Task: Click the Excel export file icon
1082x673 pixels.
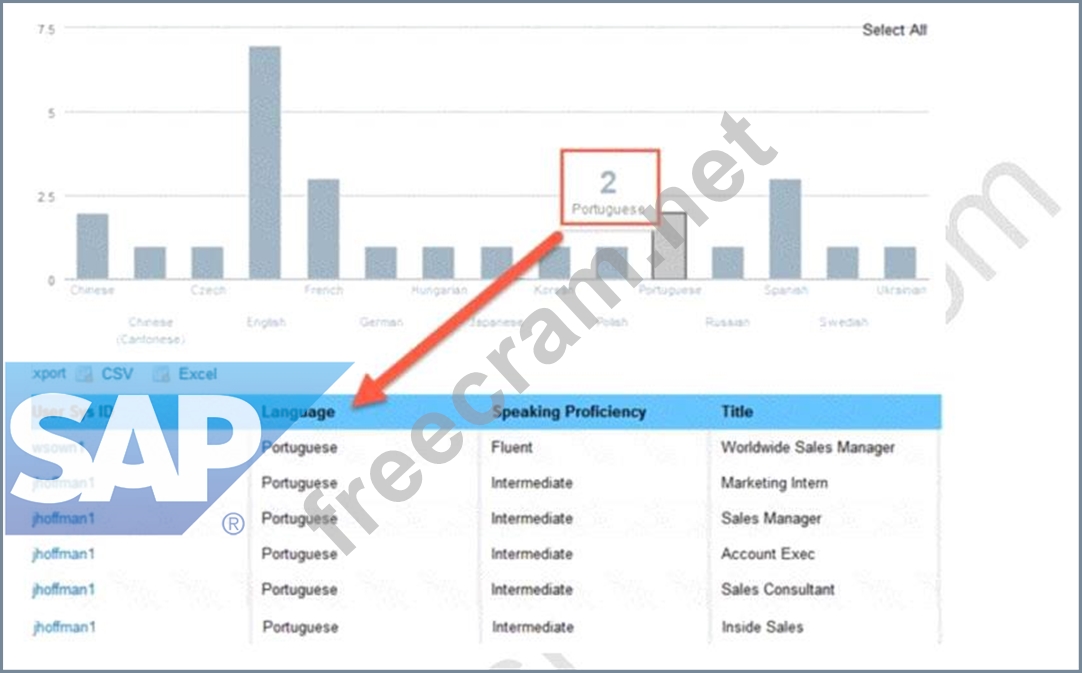Action: [x=161, y=374]
